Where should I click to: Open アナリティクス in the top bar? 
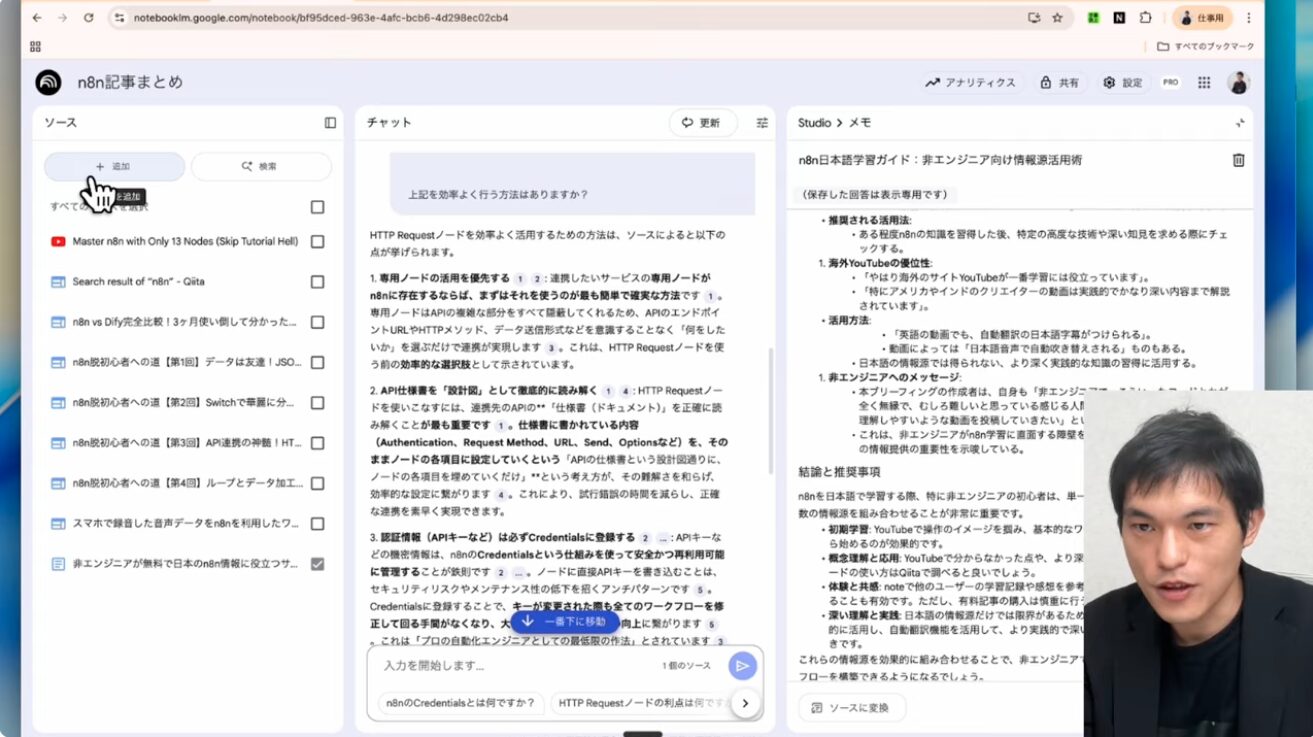(970, 83)
